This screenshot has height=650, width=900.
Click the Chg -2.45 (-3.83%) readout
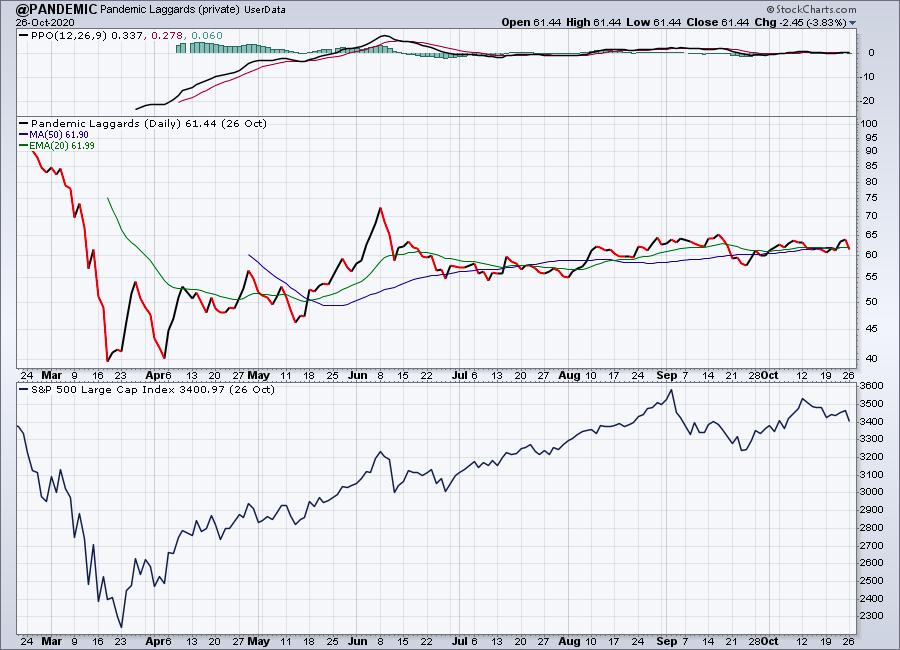click(801, 22)
